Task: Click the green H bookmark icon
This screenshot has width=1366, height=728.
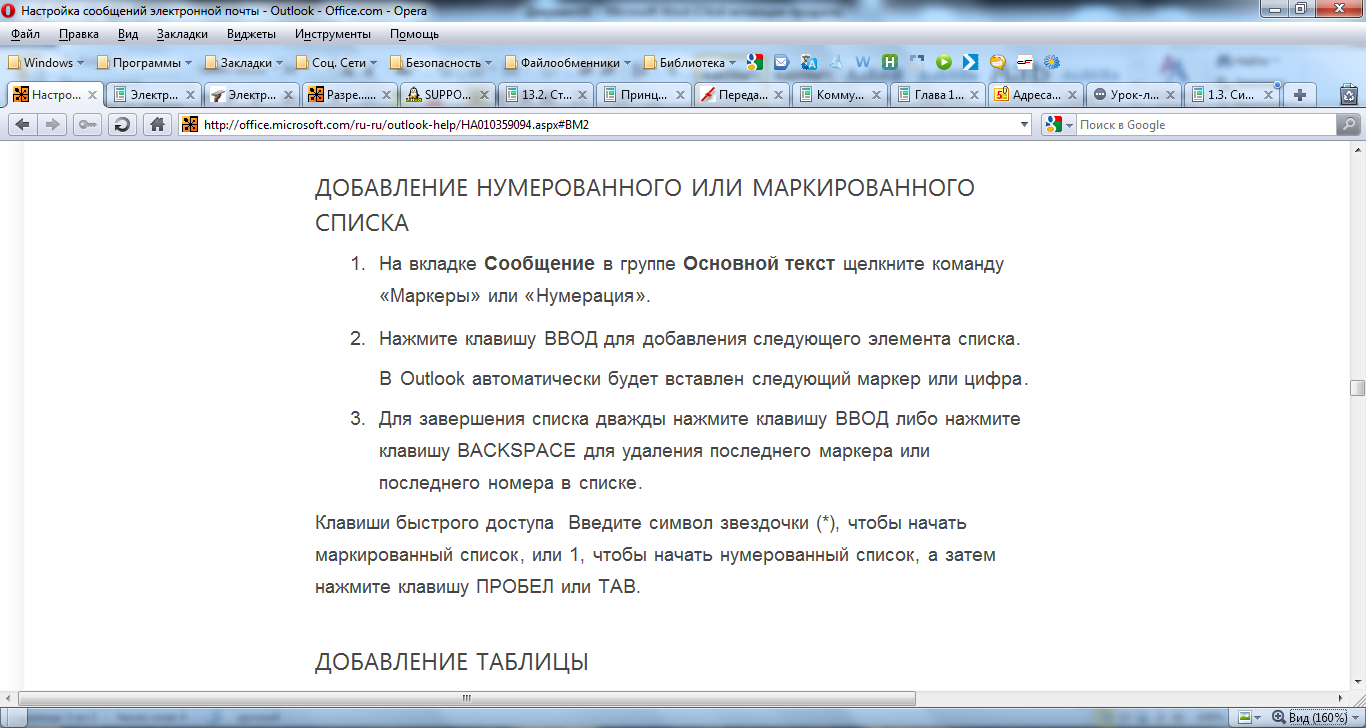Action: point(889,62)
